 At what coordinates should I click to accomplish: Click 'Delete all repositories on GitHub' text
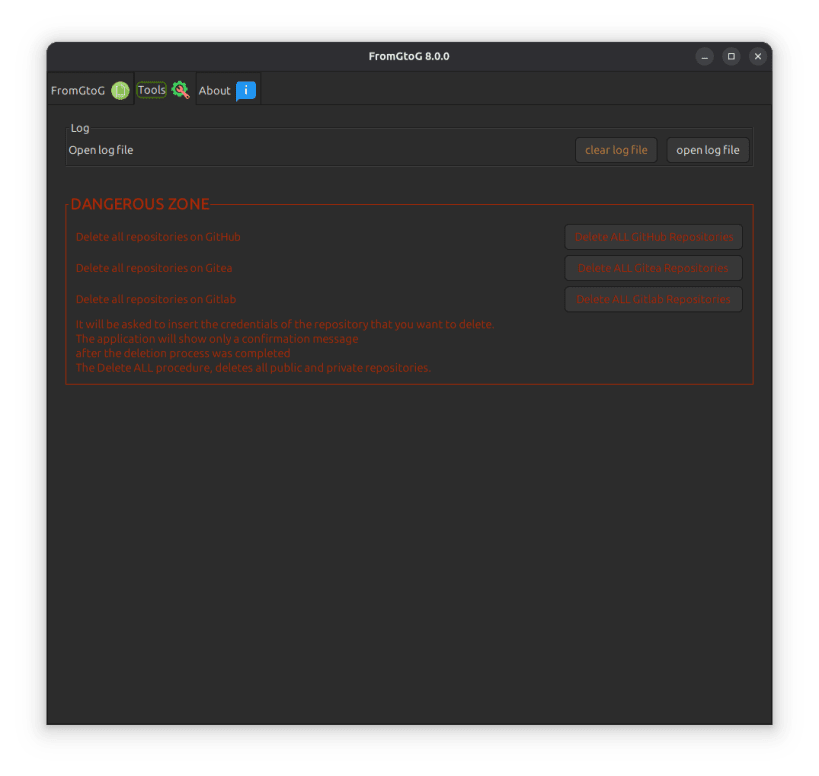point(158,237)
